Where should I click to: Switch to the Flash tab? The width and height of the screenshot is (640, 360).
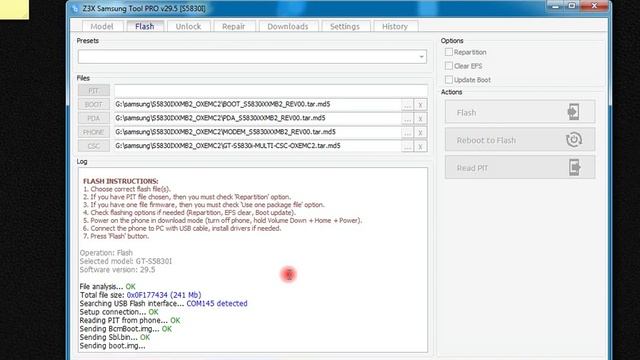click(144, 26)
